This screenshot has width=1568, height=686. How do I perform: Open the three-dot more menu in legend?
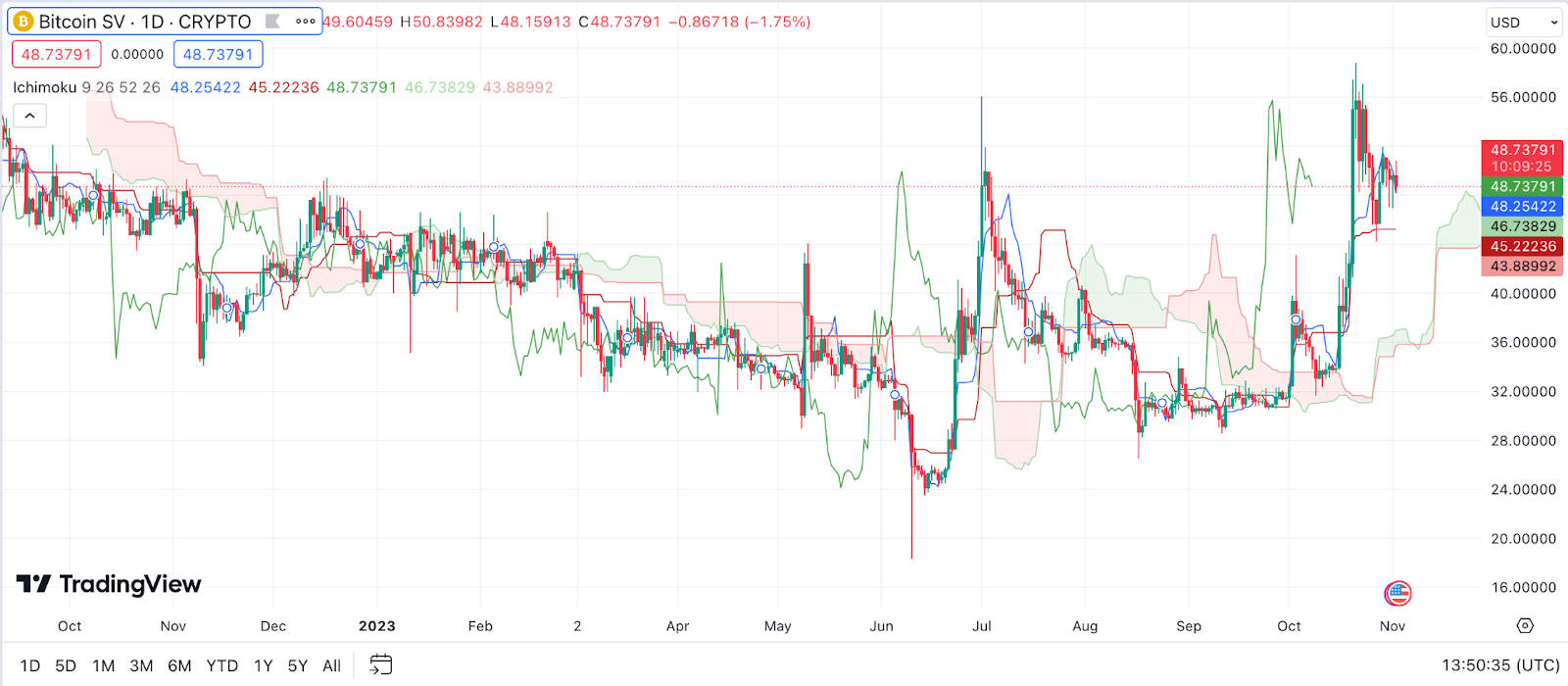pos(305,21)
